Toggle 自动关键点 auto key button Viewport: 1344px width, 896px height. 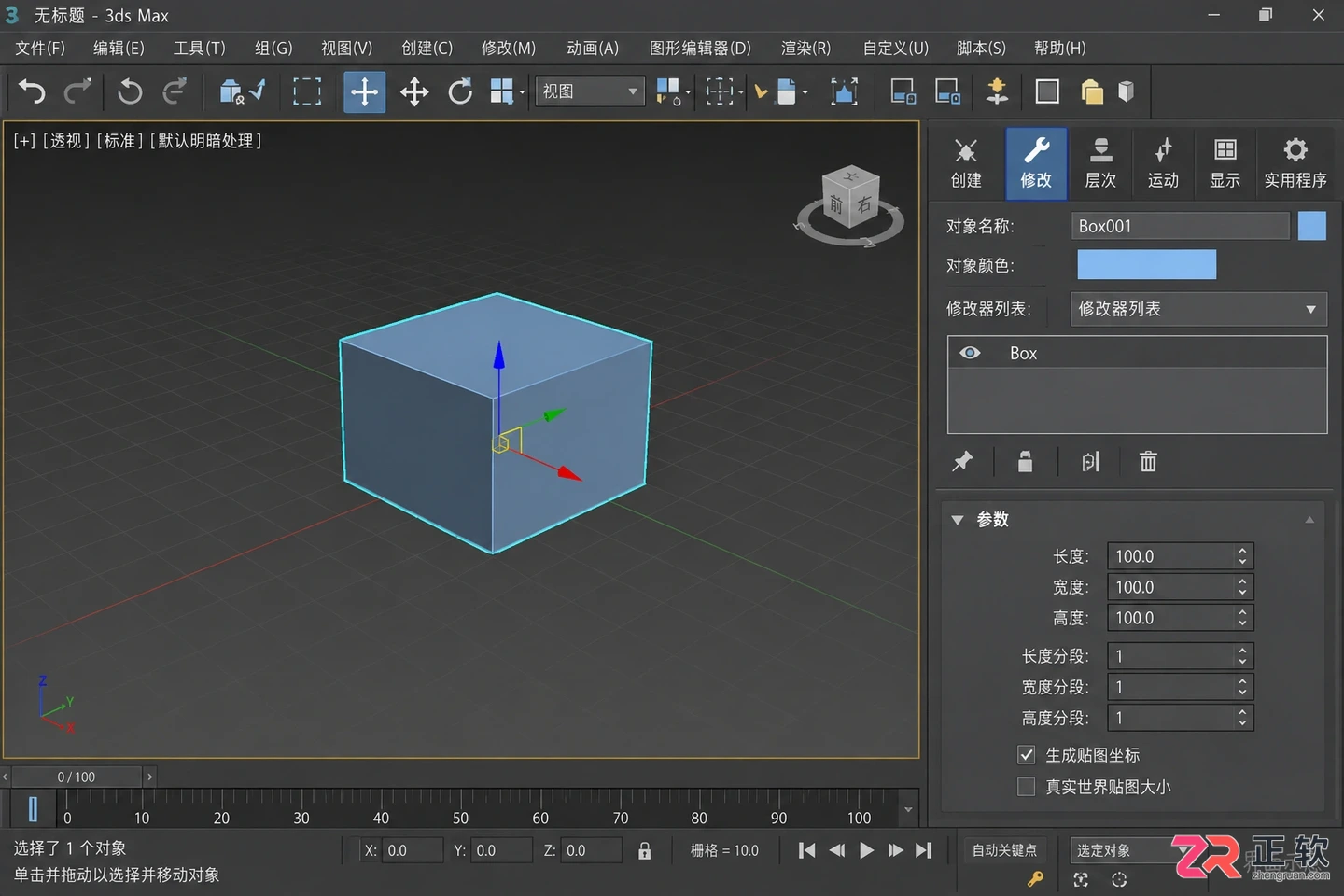coord(1004,850)
